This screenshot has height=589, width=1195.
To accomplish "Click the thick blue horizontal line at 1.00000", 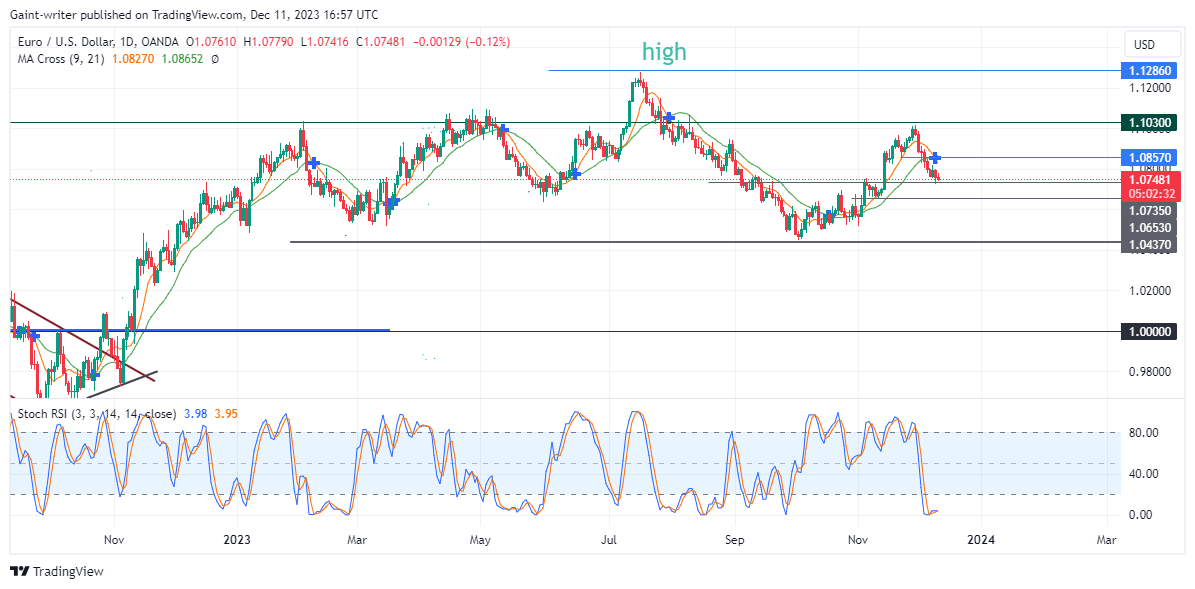I will tap(200, 331).
